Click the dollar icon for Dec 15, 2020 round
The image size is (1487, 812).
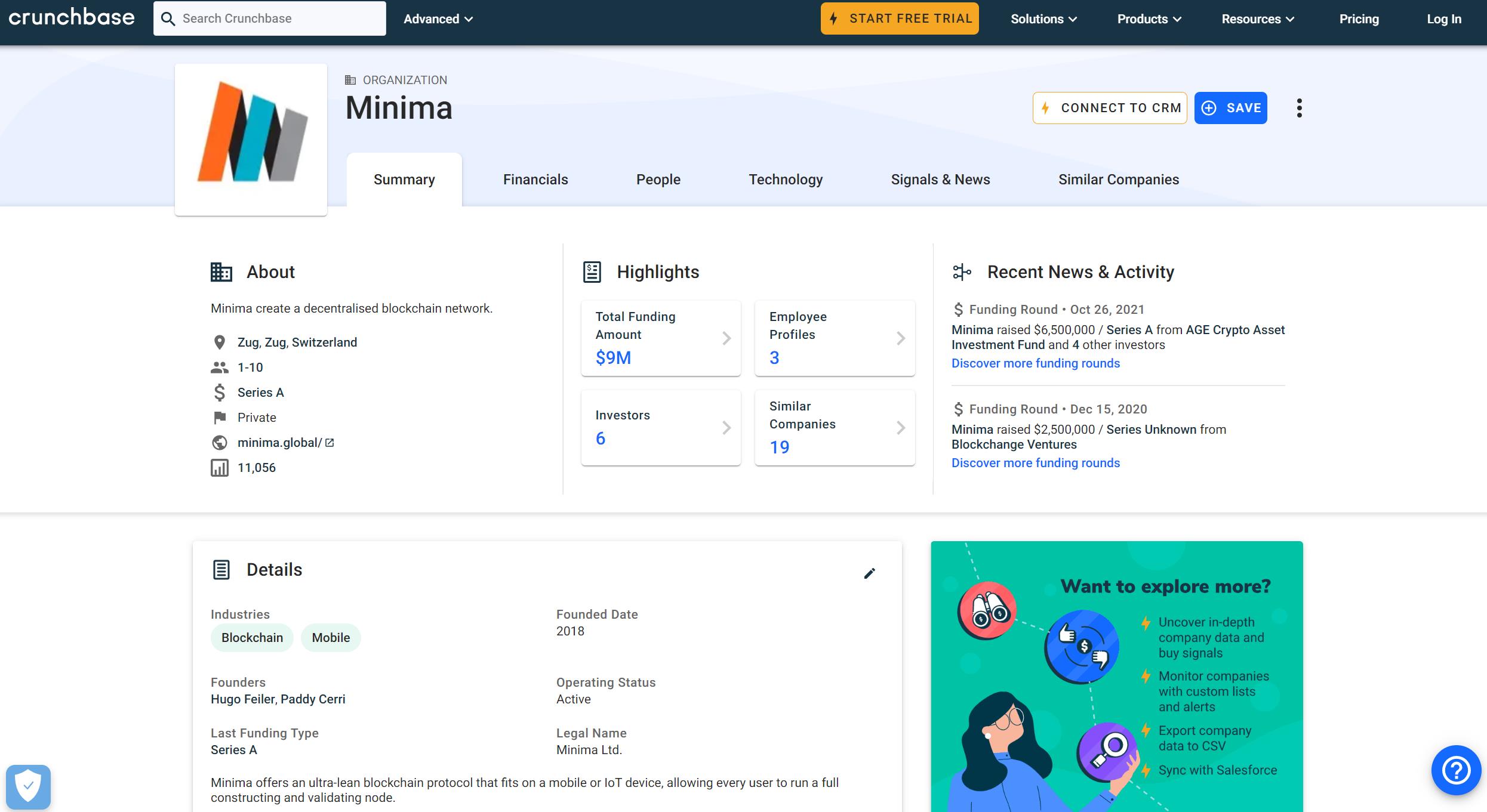(958, 409)
